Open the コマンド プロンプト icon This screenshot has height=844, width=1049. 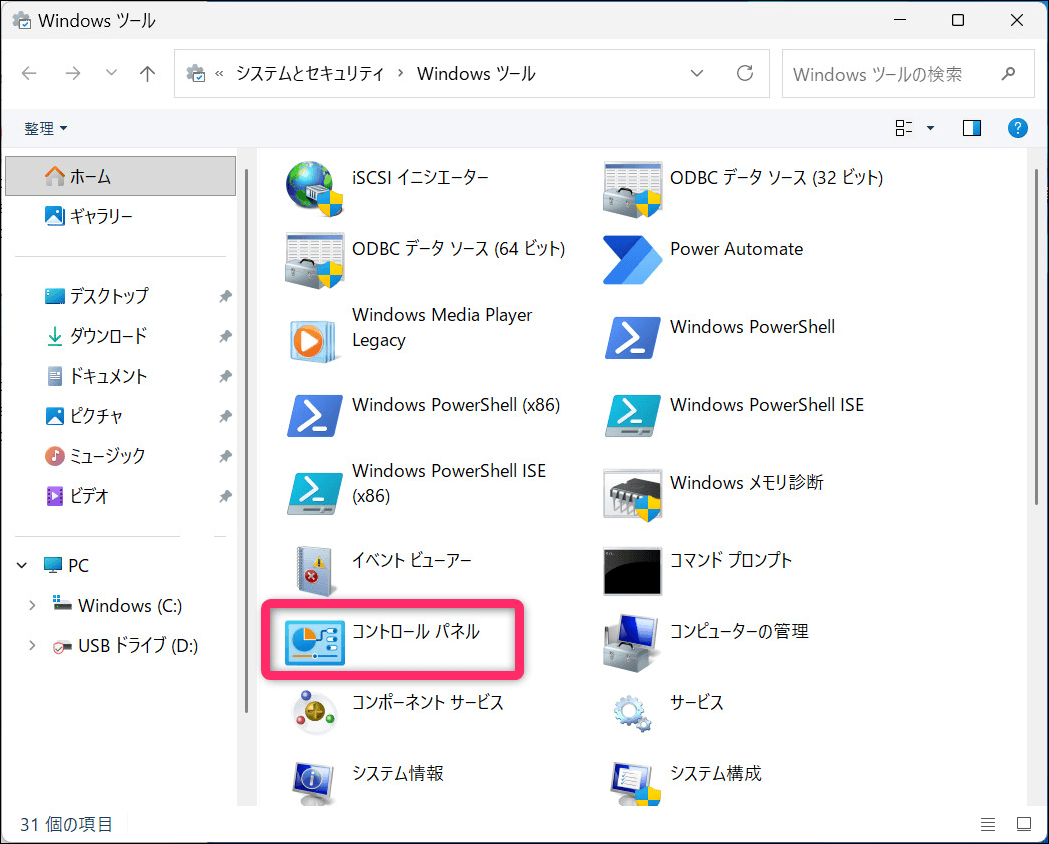632,570
